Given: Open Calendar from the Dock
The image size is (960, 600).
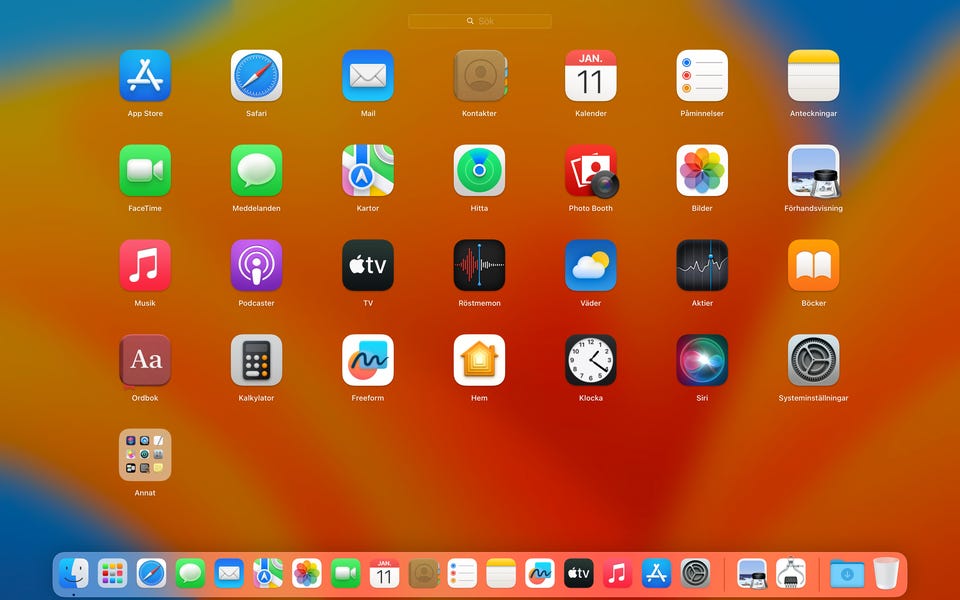Looking at the screenshot, I should click(384, 574).
